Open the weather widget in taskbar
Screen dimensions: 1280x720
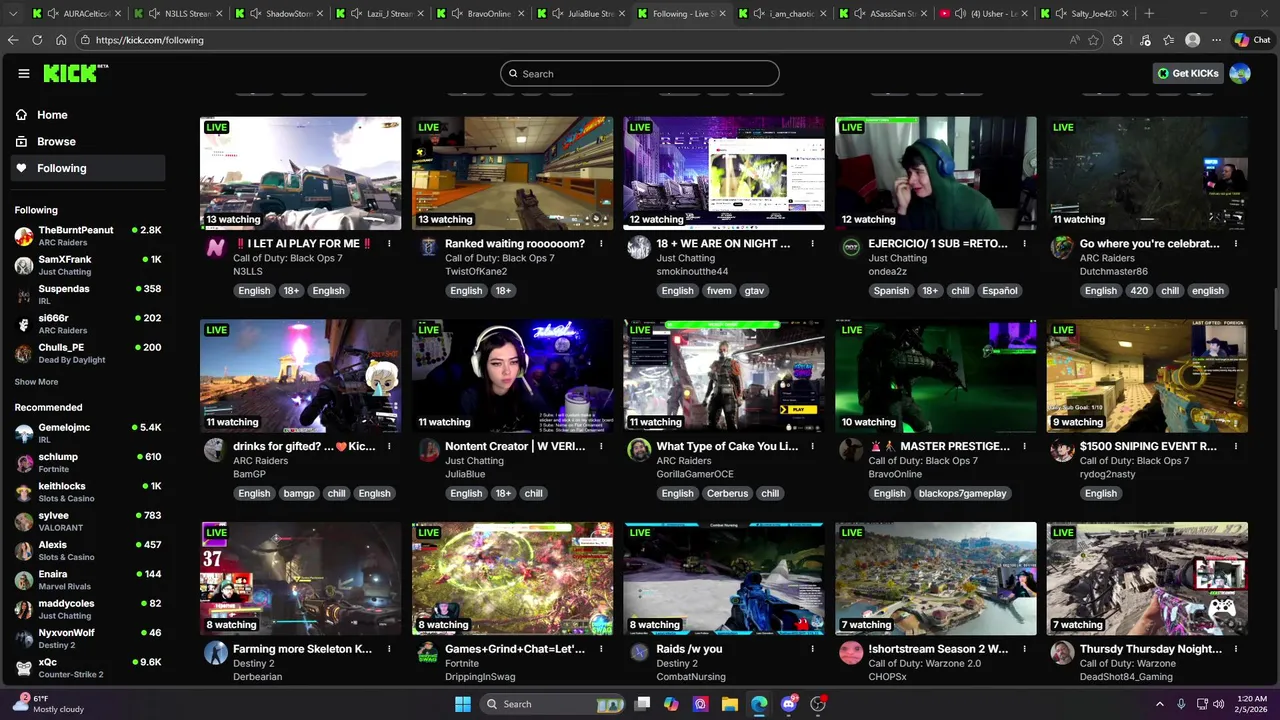click(48, 704)
